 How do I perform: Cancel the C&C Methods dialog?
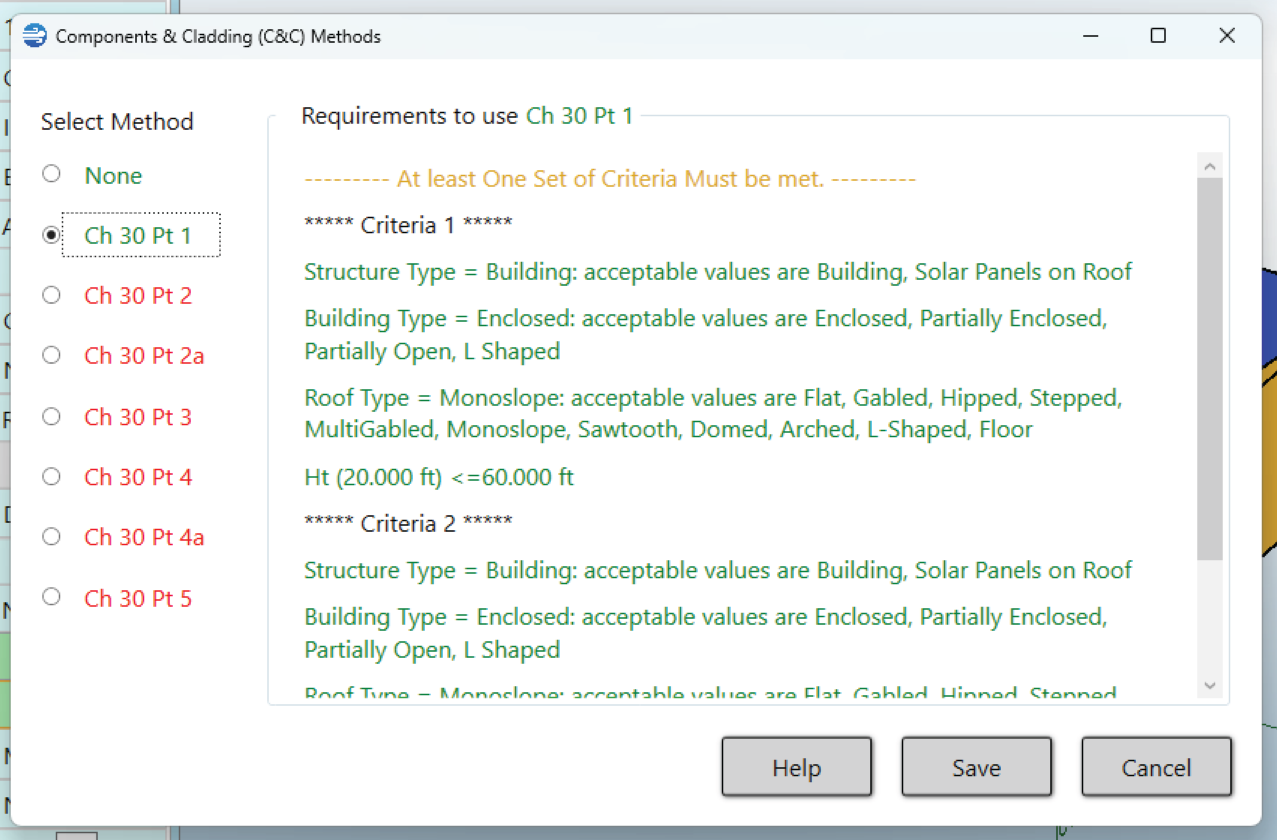[x=1156, y=768]
